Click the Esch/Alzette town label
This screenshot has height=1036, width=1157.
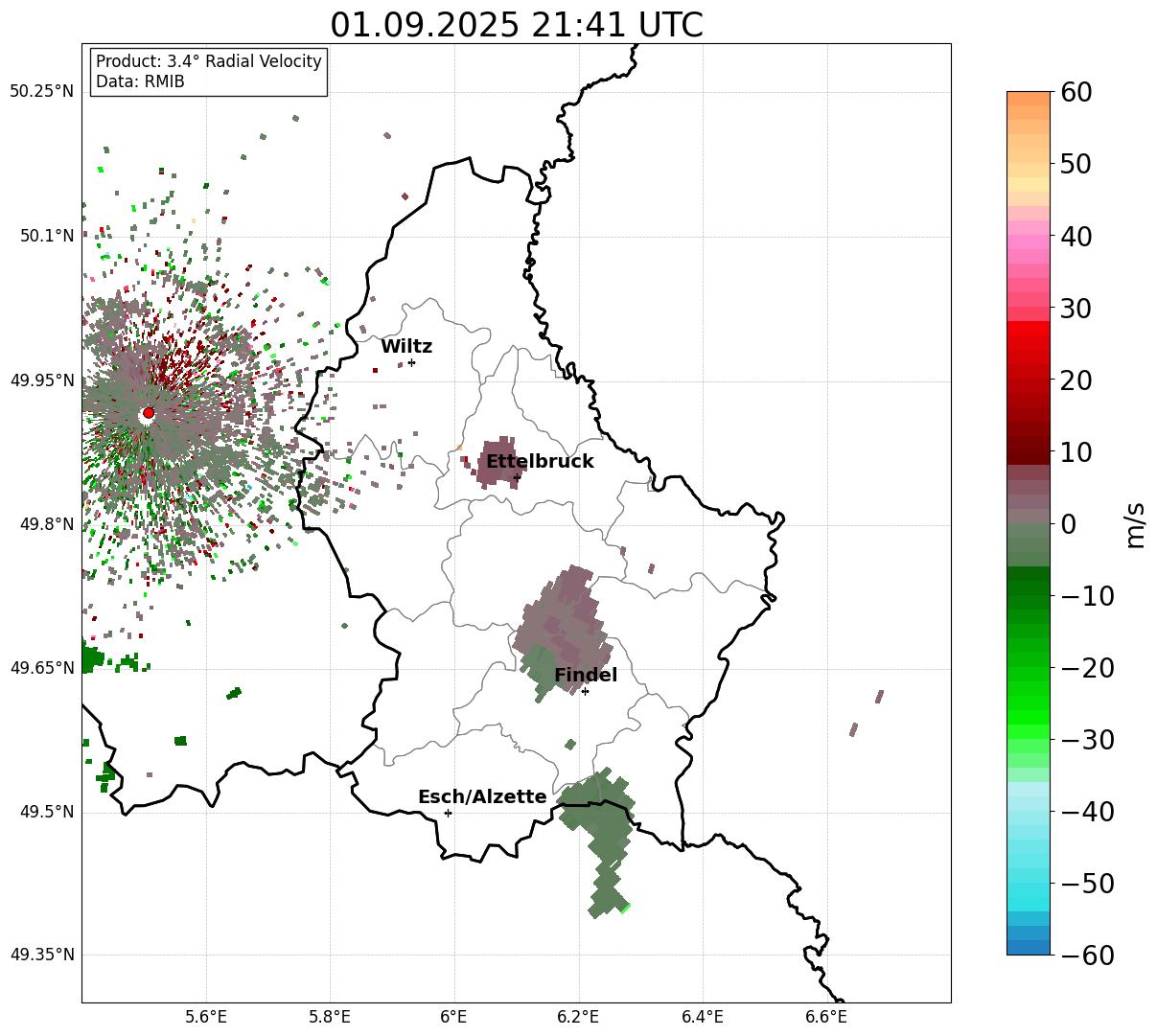[x=482, y=796]
